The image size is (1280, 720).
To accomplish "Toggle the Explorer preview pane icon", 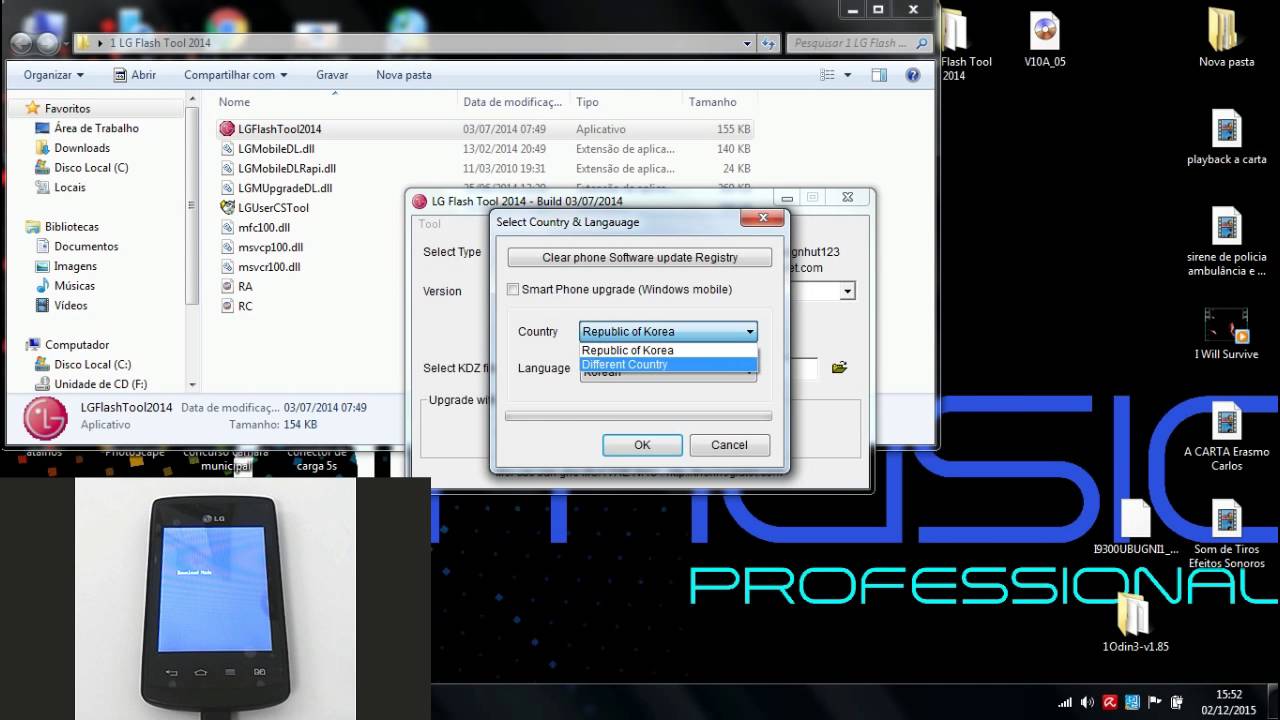I will [879, 75].
